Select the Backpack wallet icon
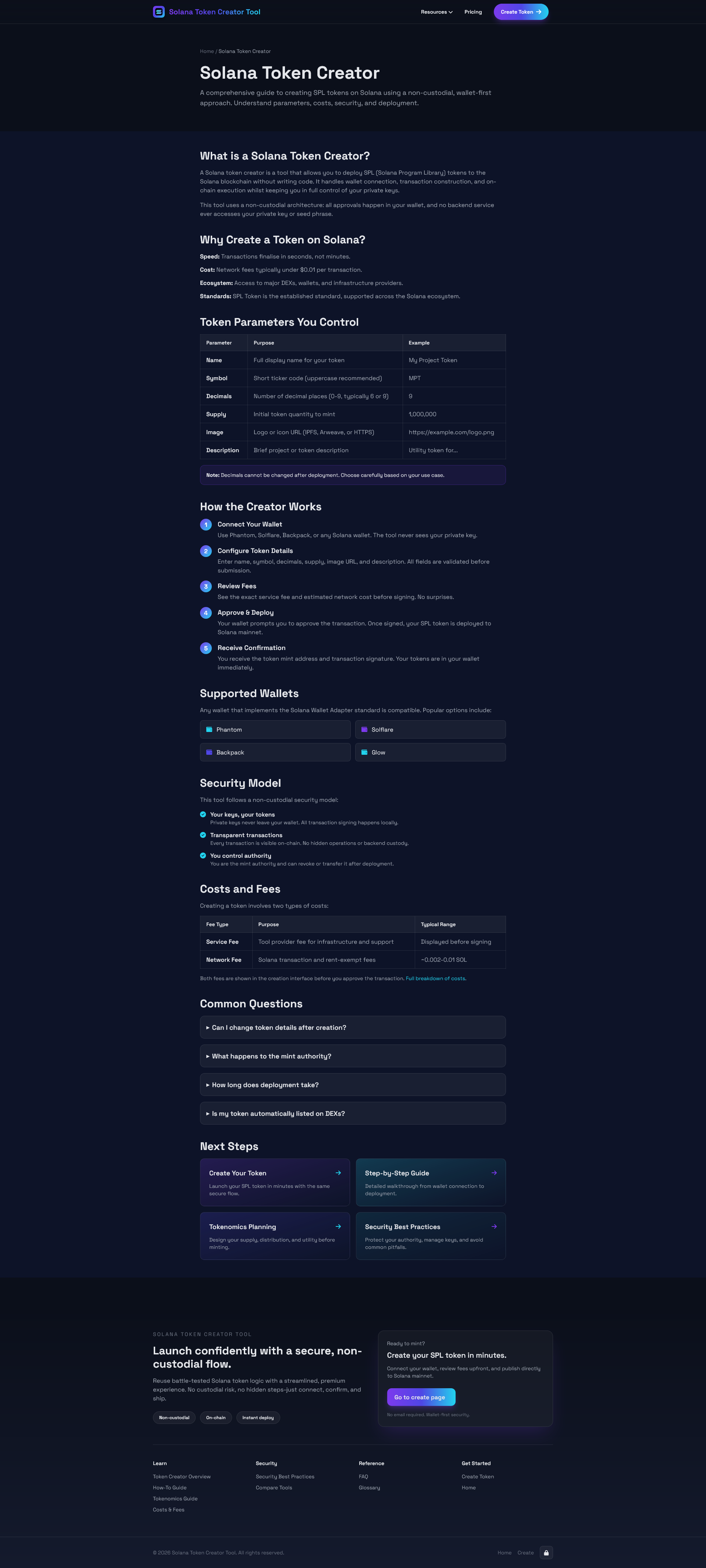The width and height of the screenshot is (706, 1568). tap(210, 752)
